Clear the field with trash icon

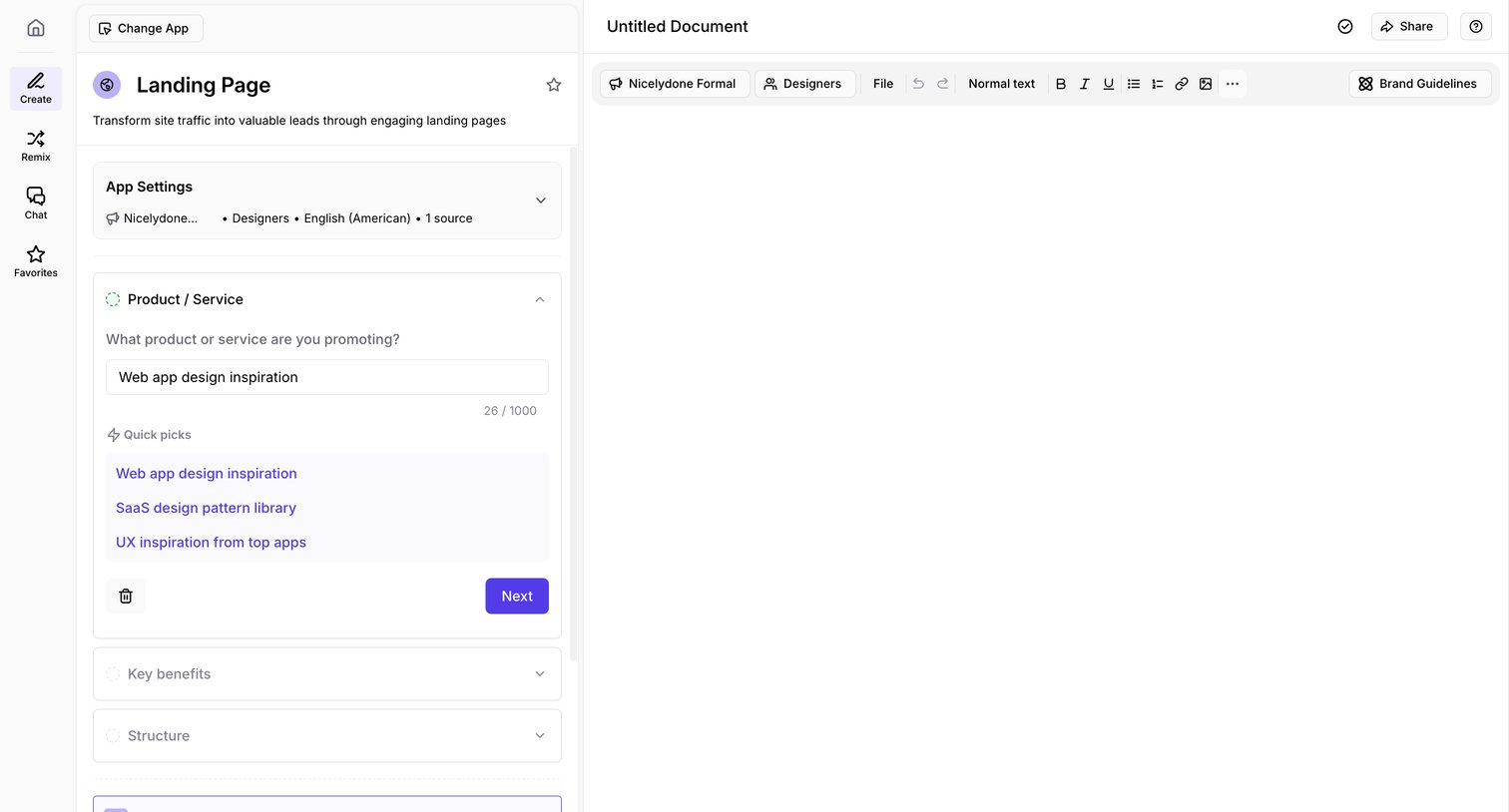(126, 596)
